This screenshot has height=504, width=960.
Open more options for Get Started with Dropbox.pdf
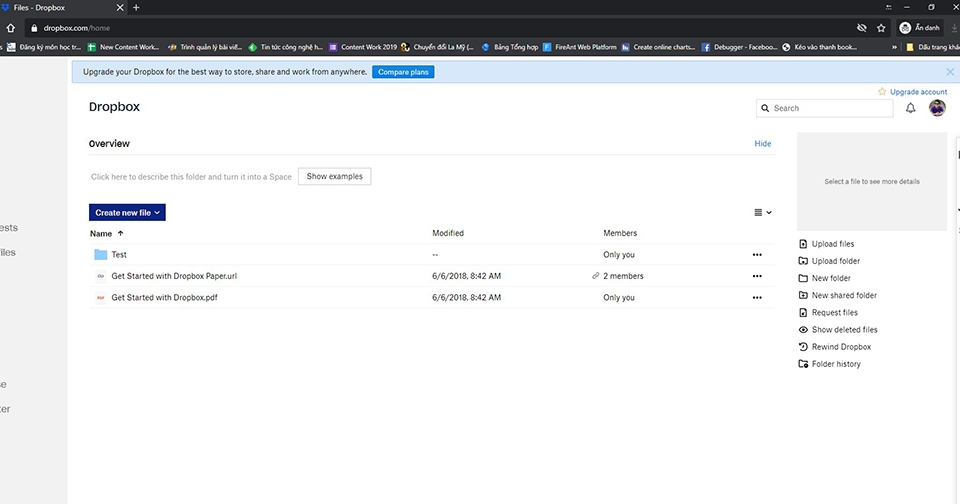757,298
